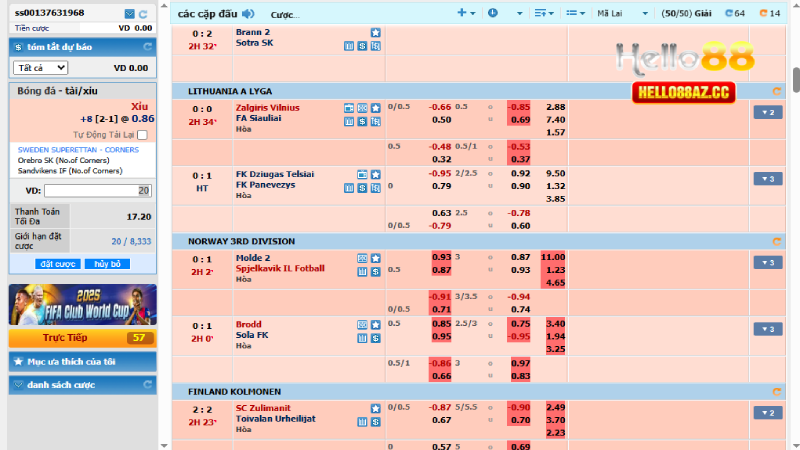
Task: Open the mail envelope icon beside the account ID
Action: pos(130,13)
